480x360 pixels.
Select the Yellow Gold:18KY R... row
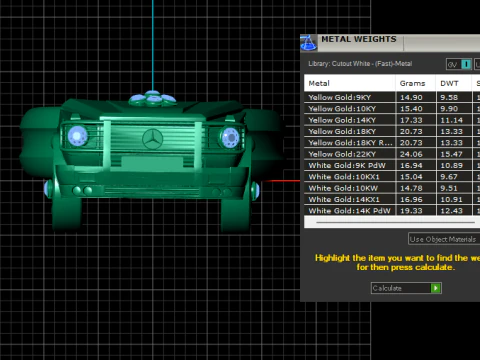pyautogui.click(x=392, y=143)
